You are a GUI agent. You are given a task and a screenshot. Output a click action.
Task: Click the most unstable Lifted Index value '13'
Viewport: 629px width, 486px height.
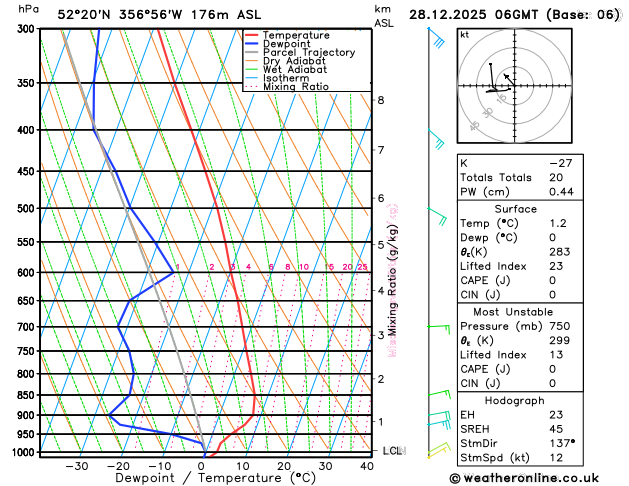(556, 355)
